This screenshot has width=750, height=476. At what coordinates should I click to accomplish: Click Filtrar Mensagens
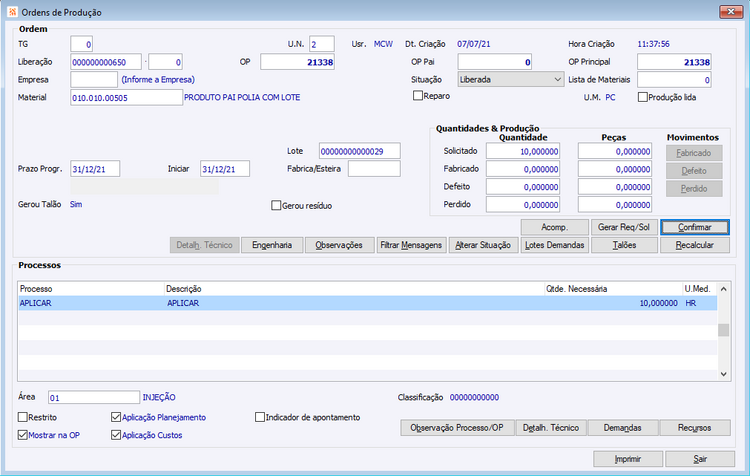(411, 245)
